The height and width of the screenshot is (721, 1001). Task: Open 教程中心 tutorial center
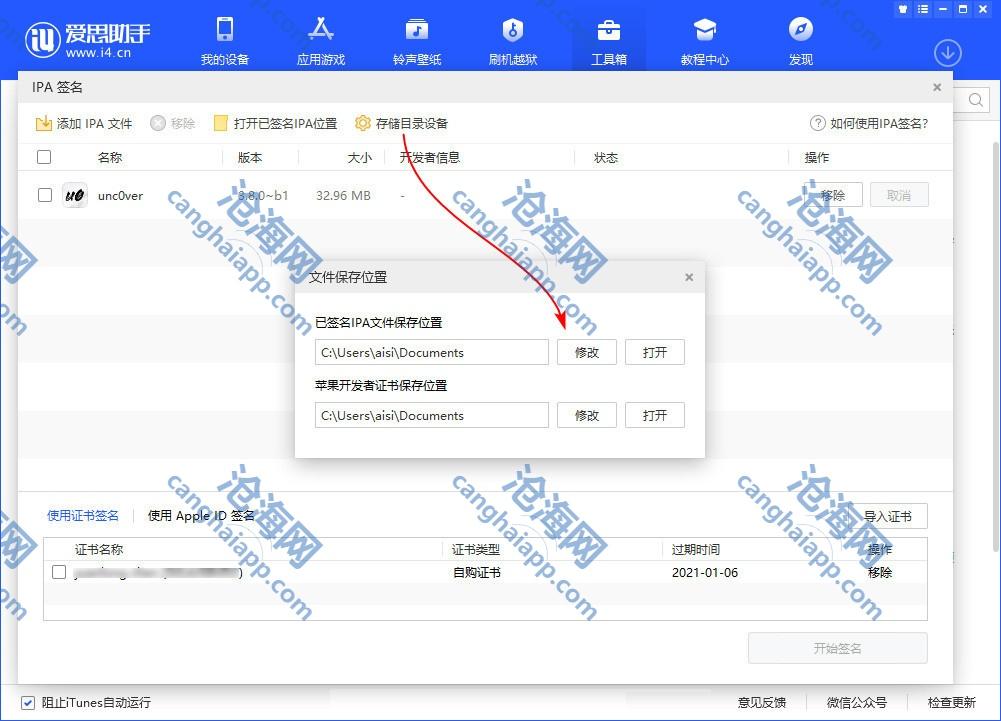(x=704, y=41)
